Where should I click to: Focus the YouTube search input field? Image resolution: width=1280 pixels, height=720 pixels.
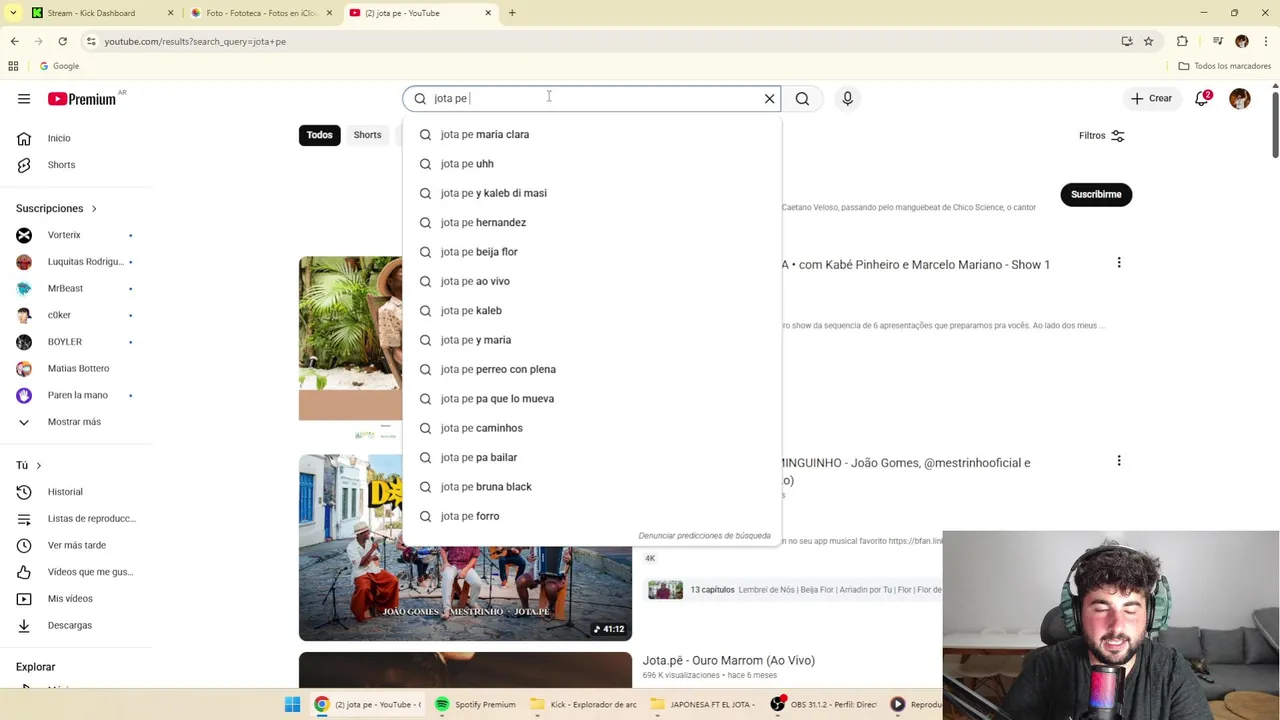(x=594, y=99)
